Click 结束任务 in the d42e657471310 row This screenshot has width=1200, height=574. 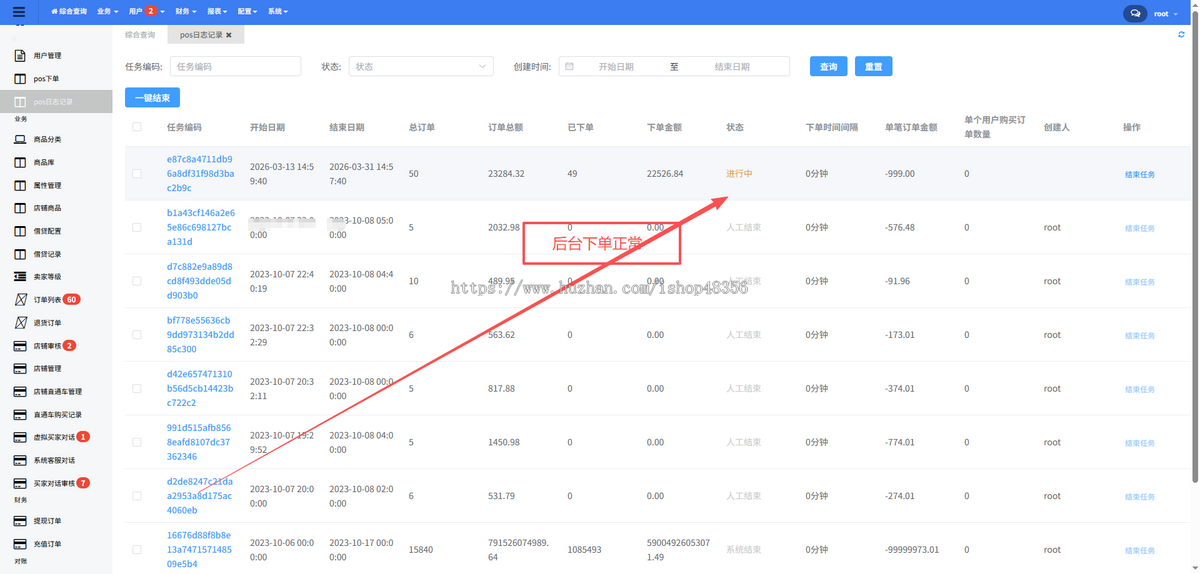pos(1139,389)
